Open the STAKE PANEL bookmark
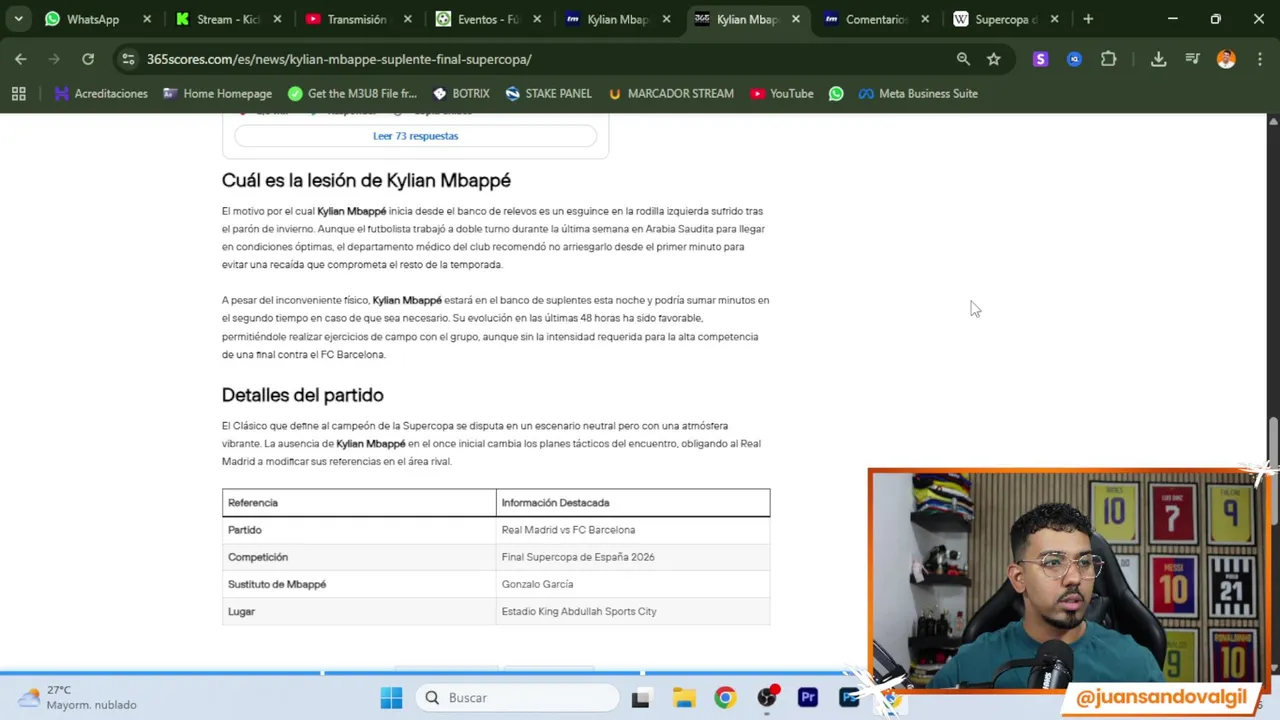Screen dimensions: 1280x720 [548, 93]
